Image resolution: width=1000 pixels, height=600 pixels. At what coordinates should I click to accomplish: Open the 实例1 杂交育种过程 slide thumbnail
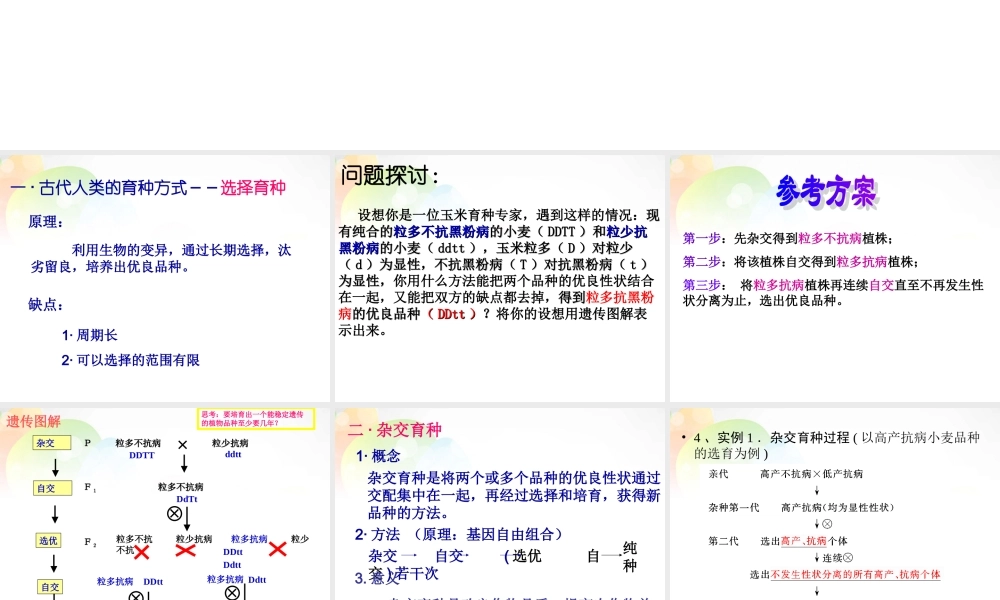(835, 504)
